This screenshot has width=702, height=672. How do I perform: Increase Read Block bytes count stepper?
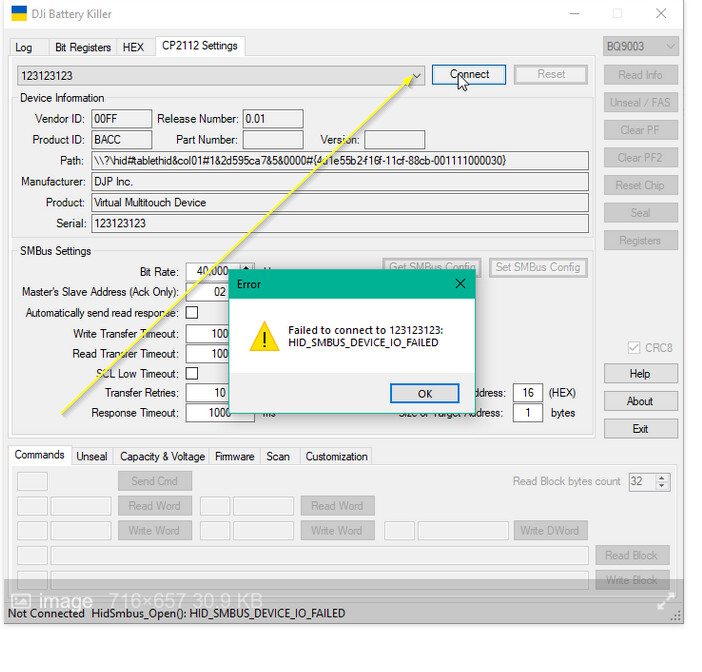tap(661, 478)
